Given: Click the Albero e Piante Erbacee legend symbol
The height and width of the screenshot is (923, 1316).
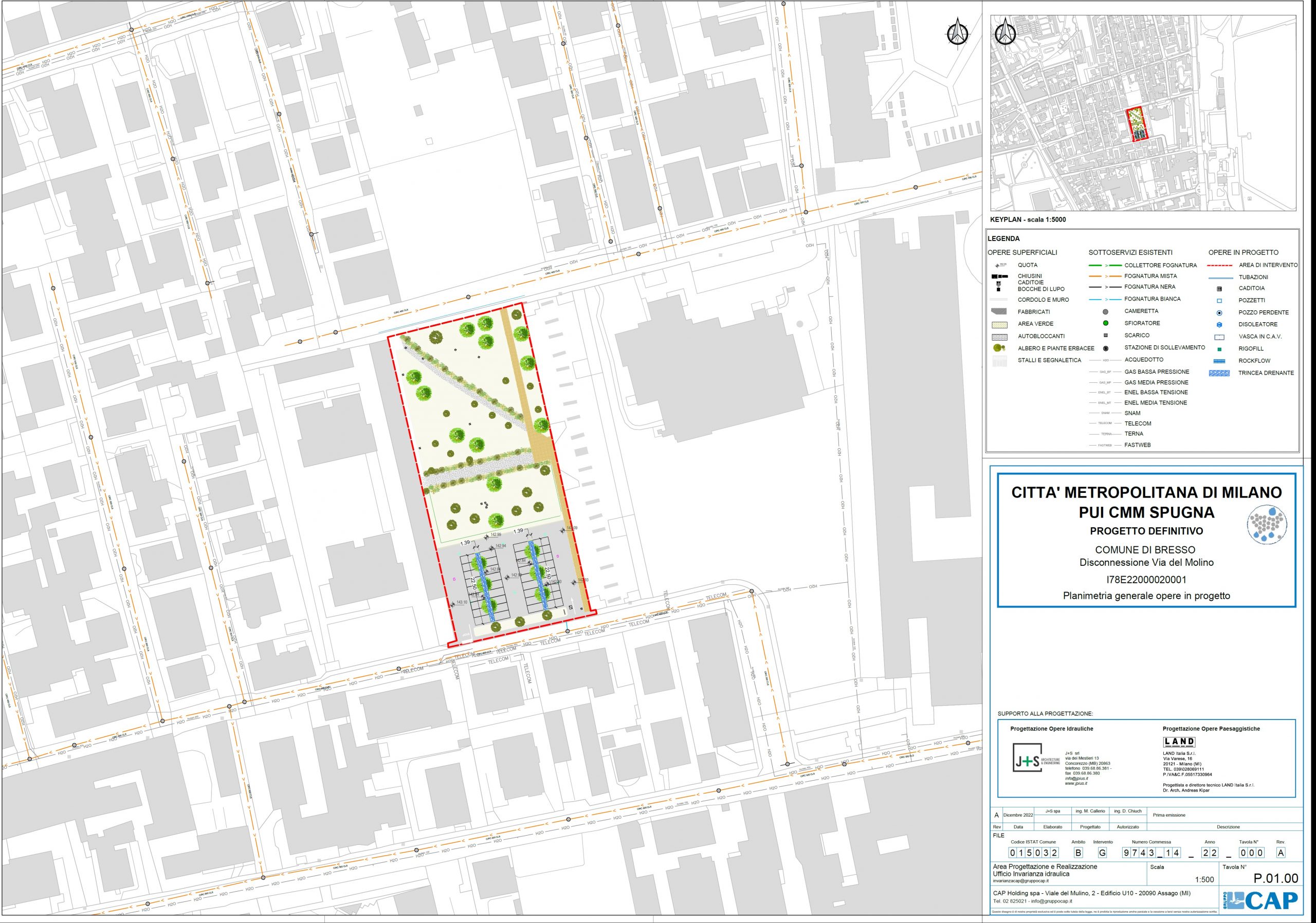Looking at the screenshot, I should 999,348.
